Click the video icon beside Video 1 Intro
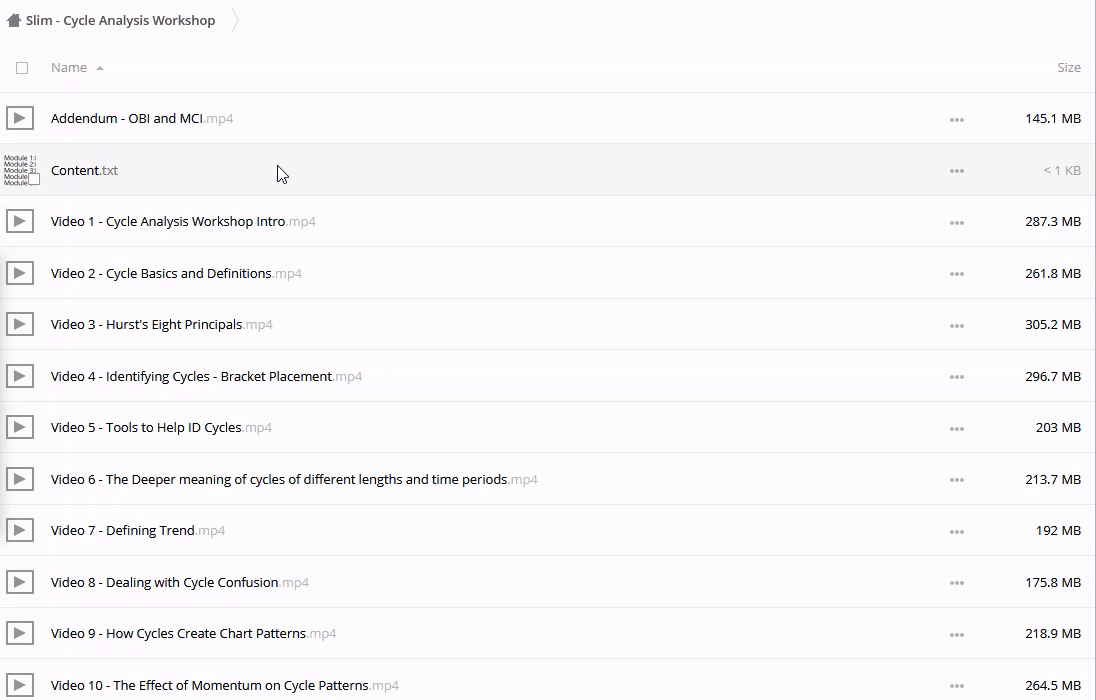This screenshot has height=700, width=1096. (x=20, y=221)
